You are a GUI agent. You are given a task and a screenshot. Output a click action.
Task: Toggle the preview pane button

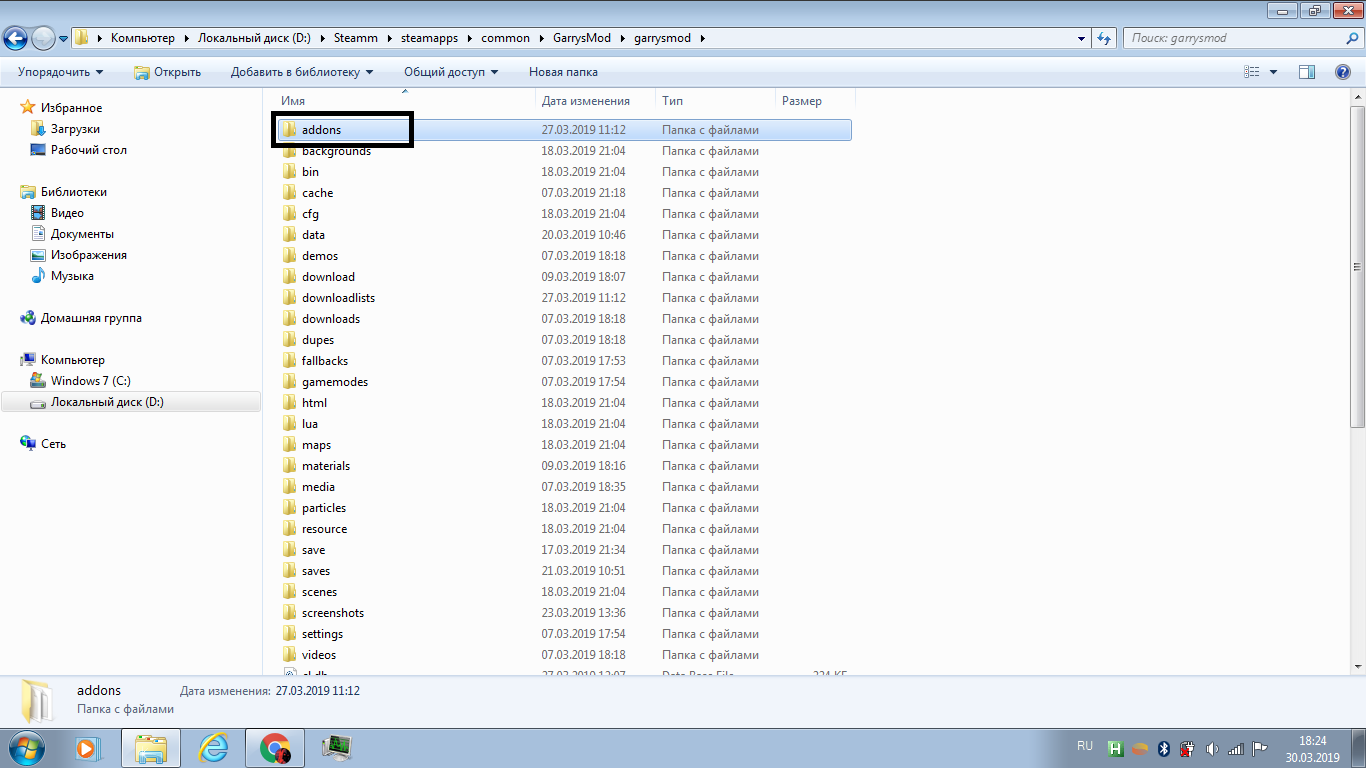tap(1306, 72)
